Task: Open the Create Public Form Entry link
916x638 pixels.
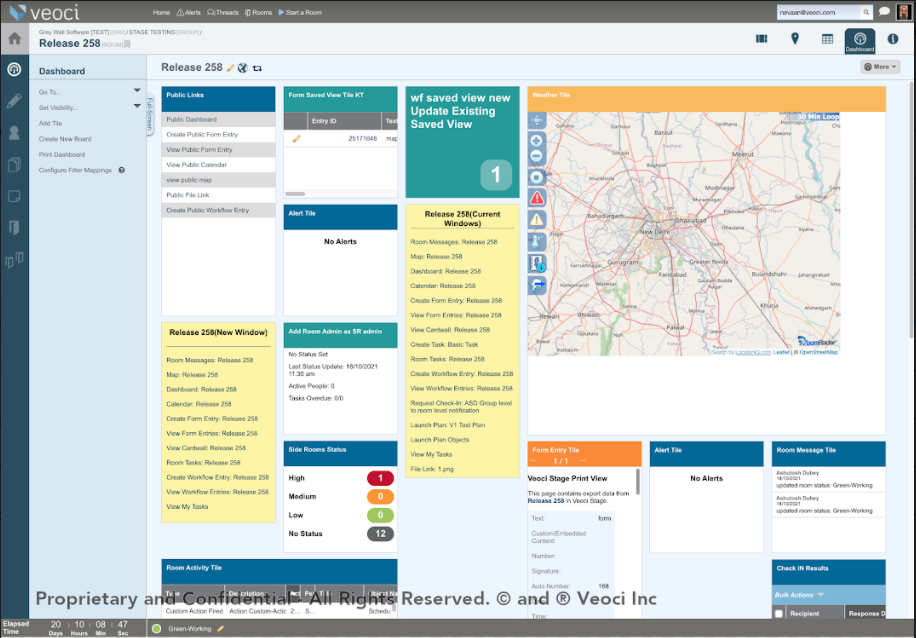Action: click(202, 133)
